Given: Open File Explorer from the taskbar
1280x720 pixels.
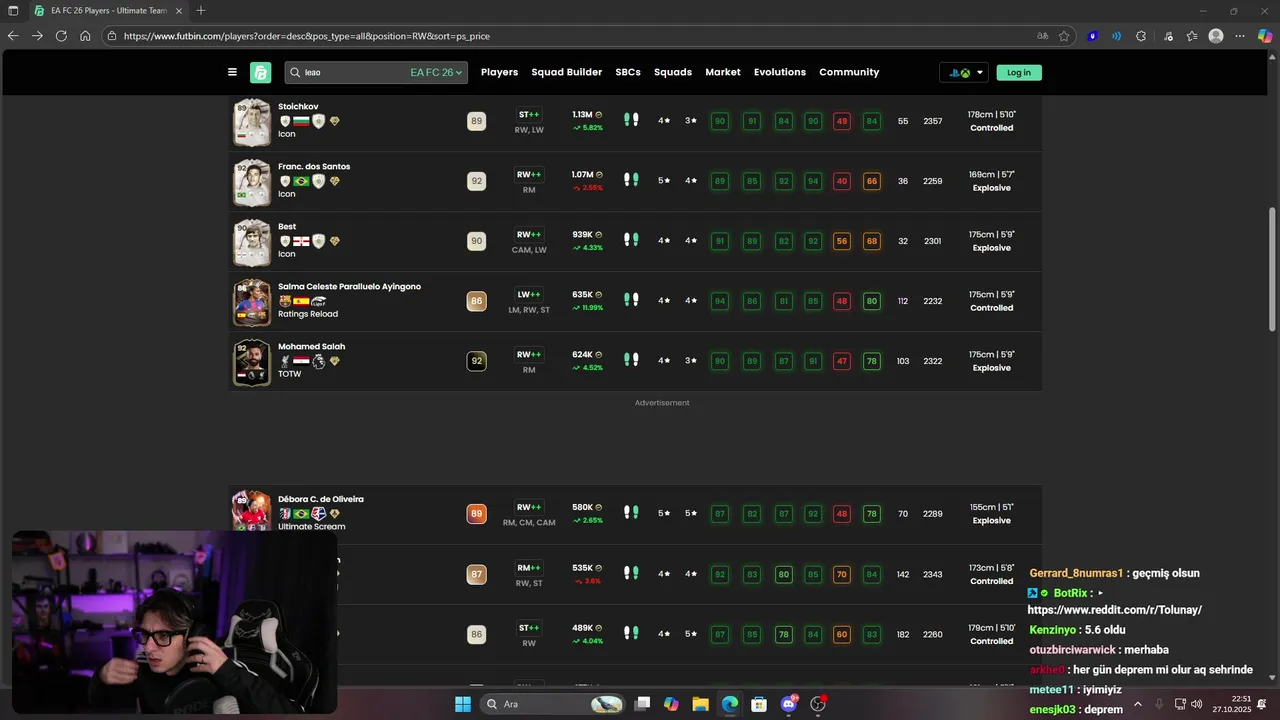Looking at the screenshot, I should coord(700,704).
